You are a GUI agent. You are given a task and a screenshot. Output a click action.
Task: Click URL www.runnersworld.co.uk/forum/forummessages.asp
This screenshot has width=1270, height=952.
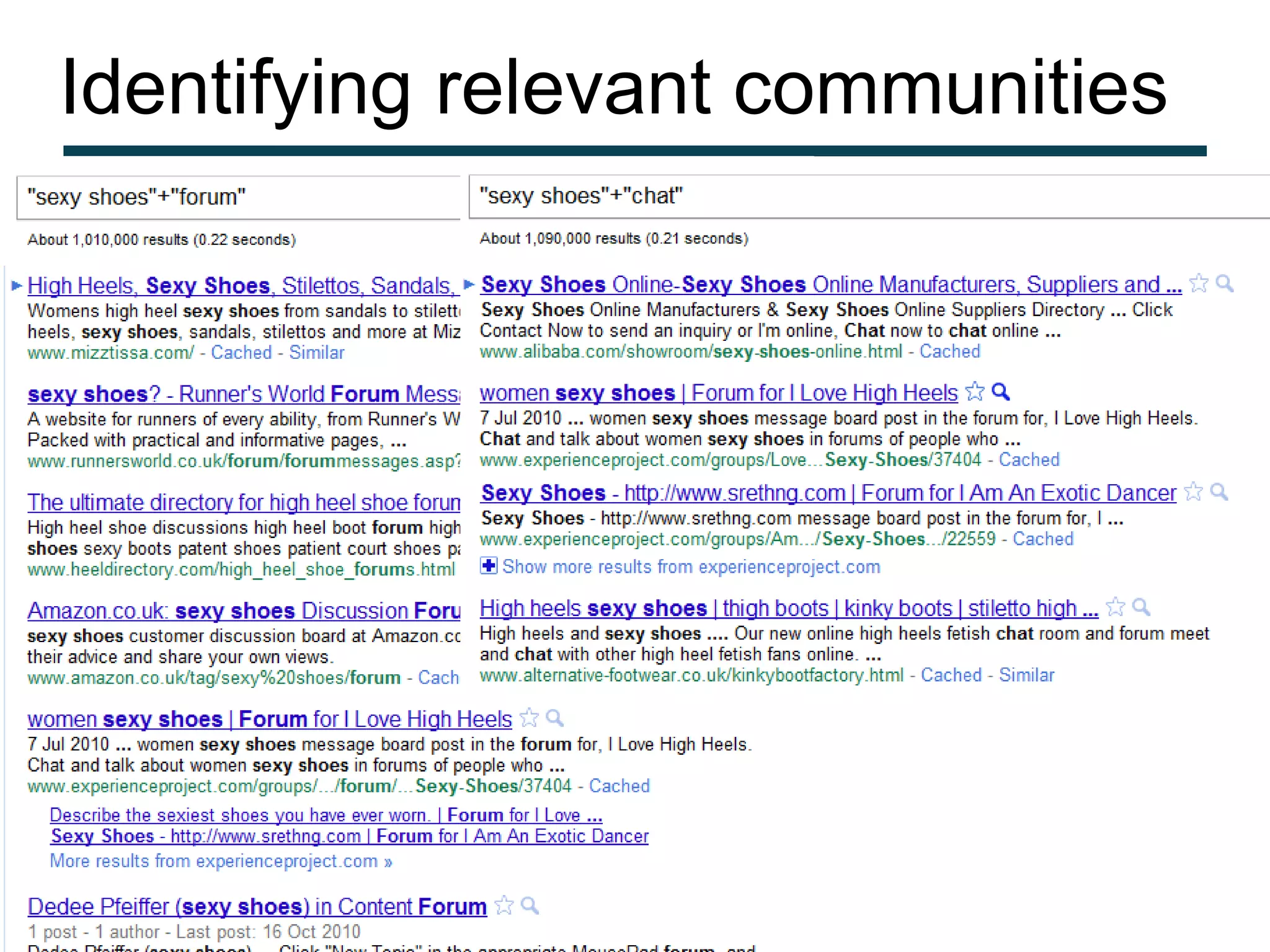244,461
